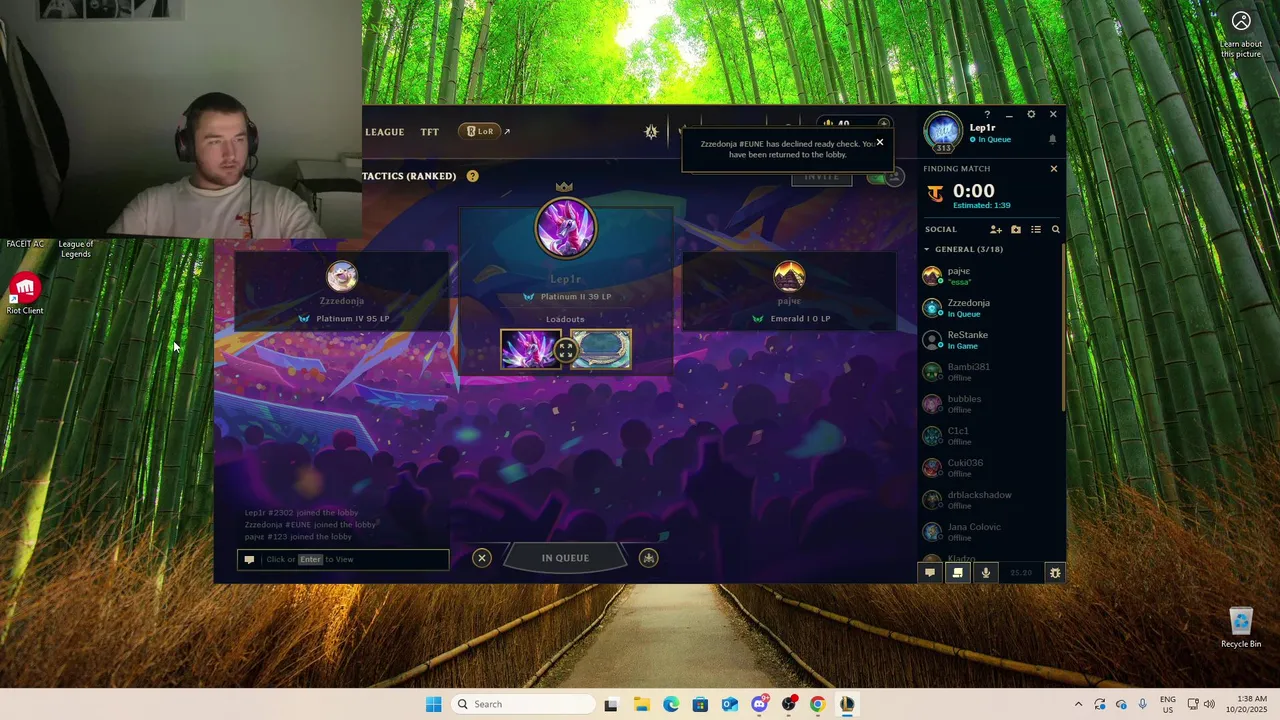Screen dimensions: 1280x720
Task: Open the client help question mark icon
Action: [987, 115]
